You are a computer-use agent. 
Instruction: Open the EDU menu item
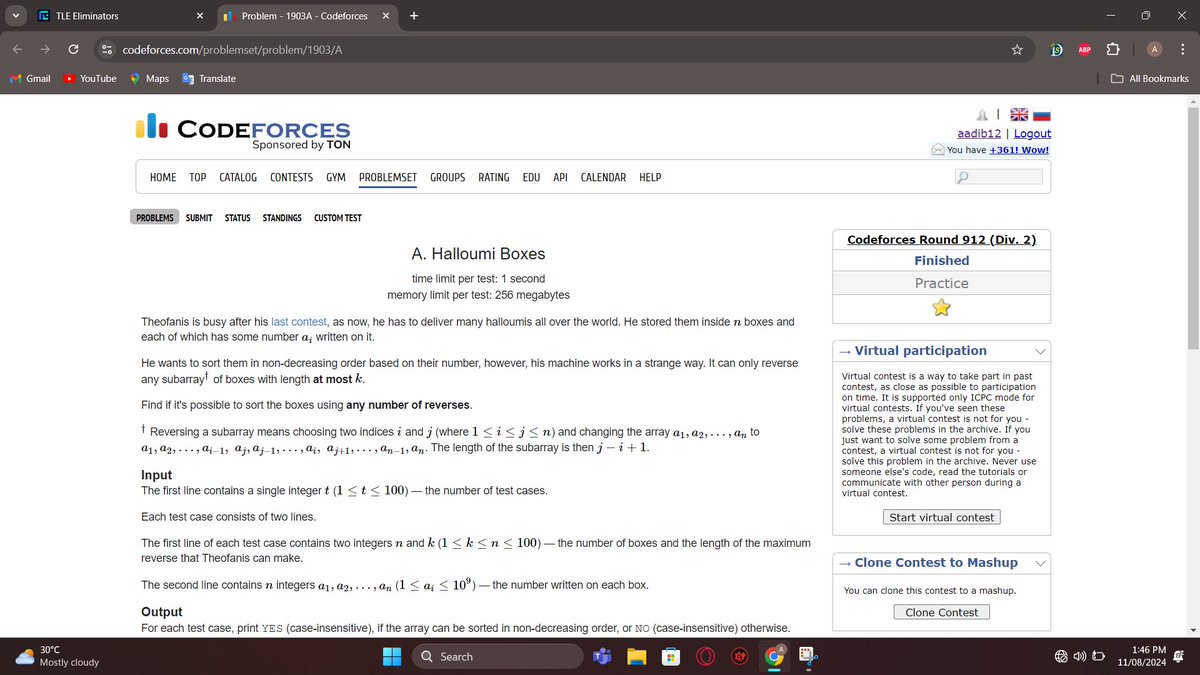[x=531, y=177]
